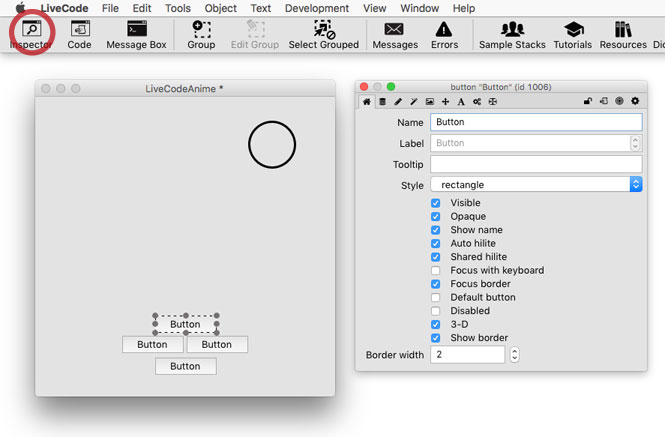Open the Window menu
Screen dimensions: 665x437
click(x=419, y=8)
